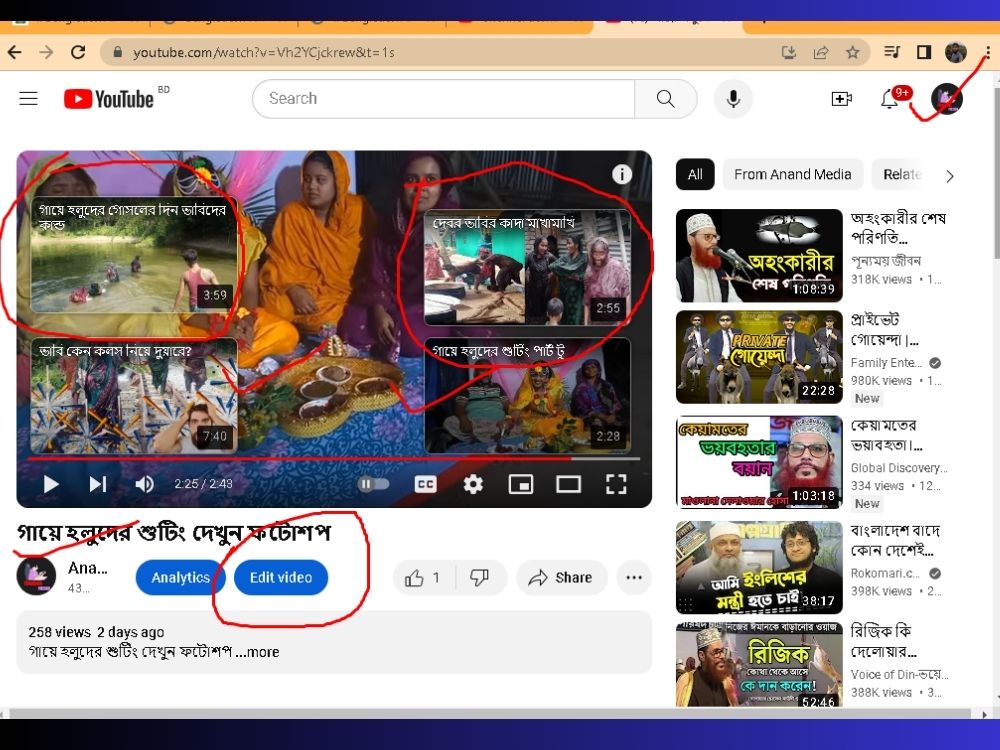
Task: Go back with the browser back arrow
Action: (x=15, y=52)
